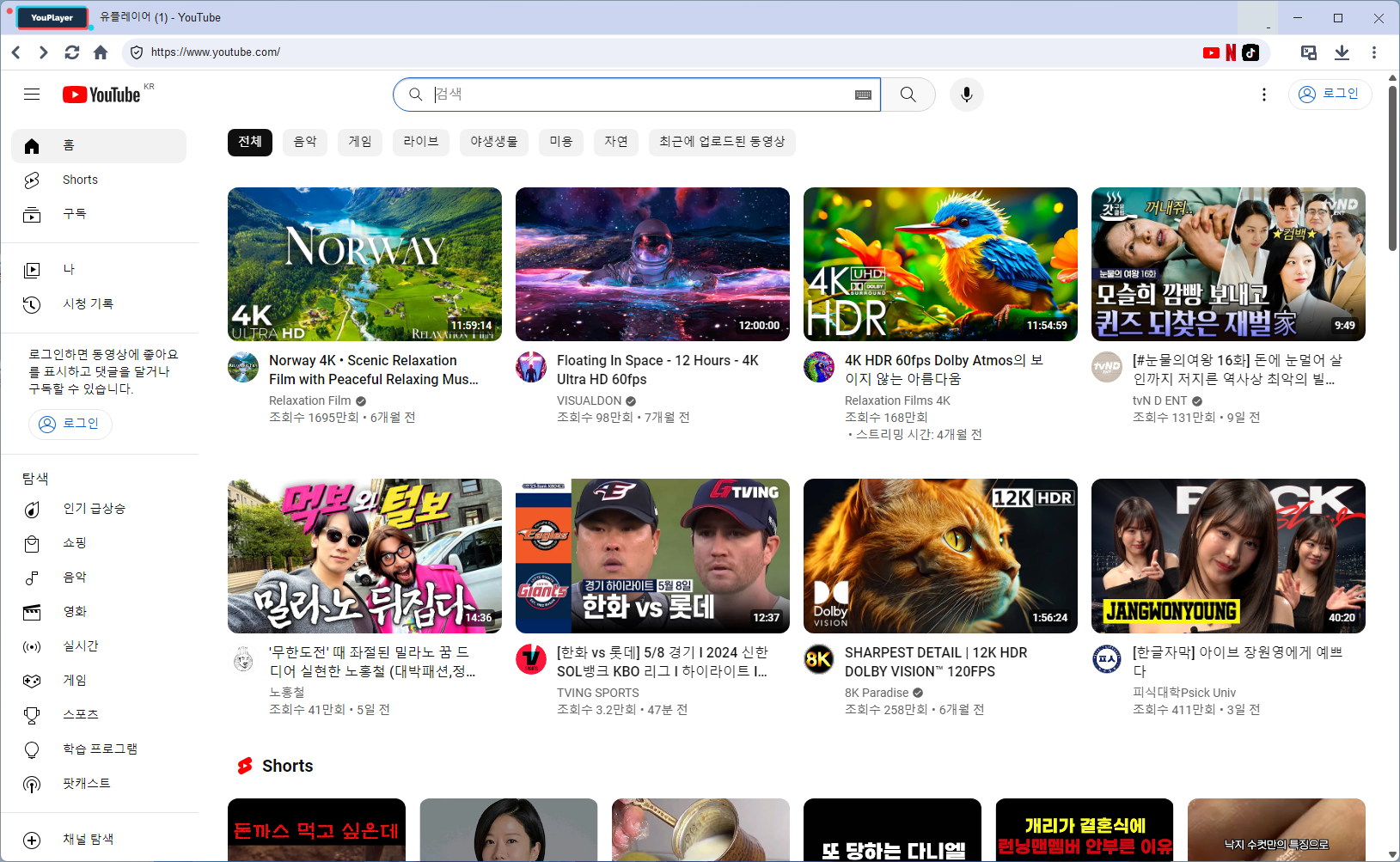Open the Norway 4K video thumbnail
The width and height of the screenshot is (1400, 862).
364,264
